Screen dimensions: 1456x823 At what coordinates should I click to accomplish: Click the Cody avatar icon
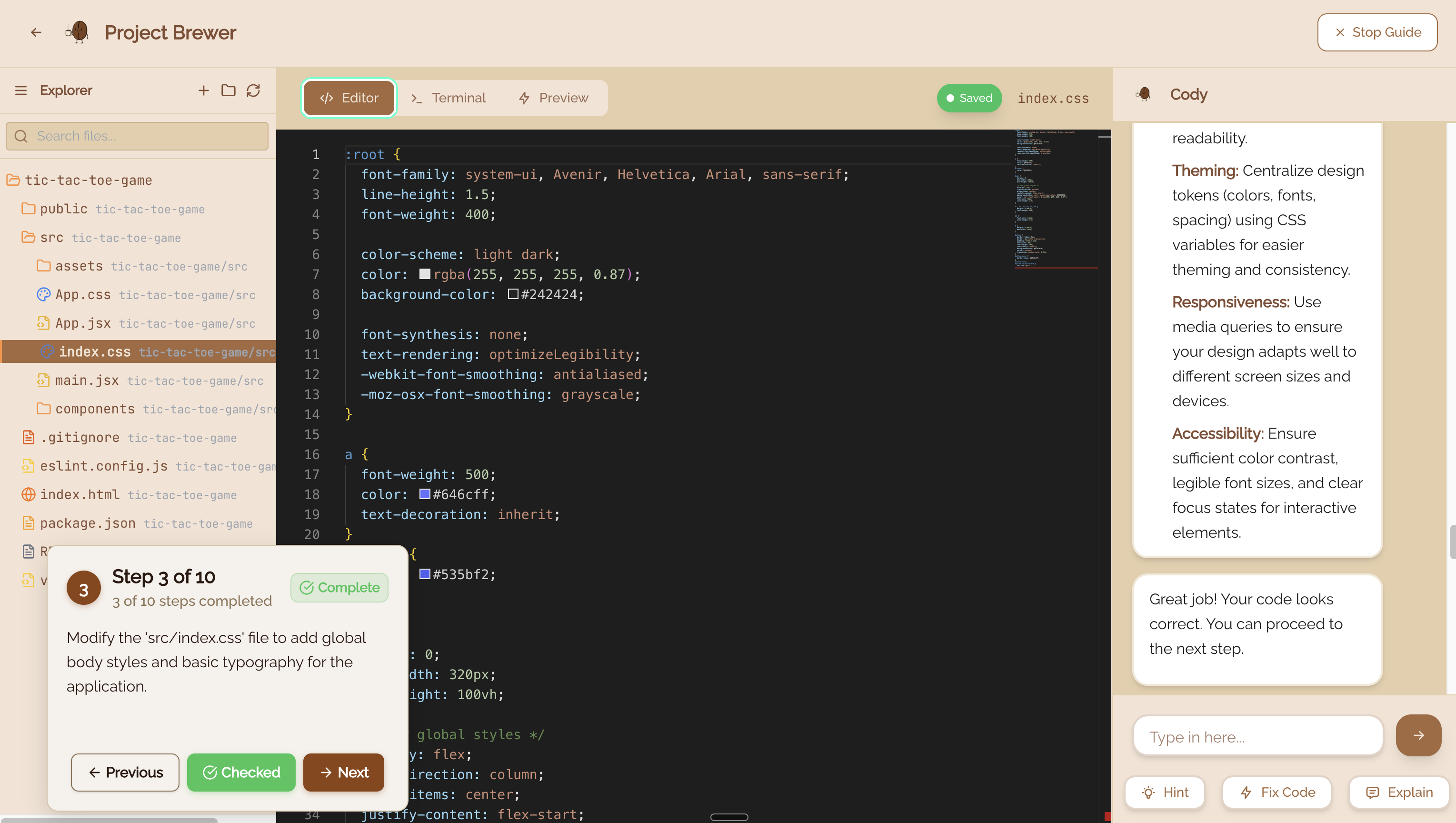[1144, 94]
